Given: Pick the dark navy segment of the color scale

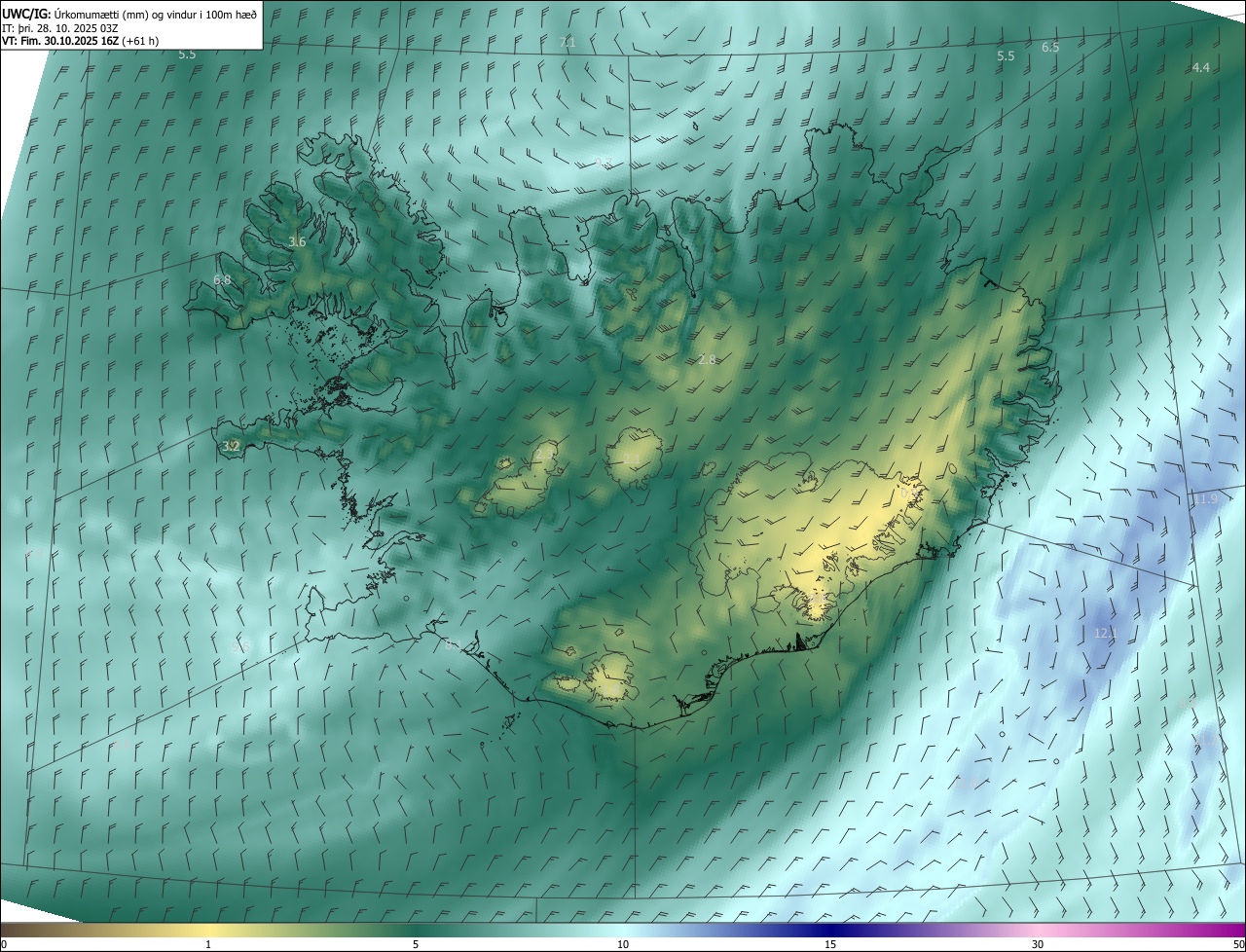Looking at the screenshot, I should (x=830, y=930).
